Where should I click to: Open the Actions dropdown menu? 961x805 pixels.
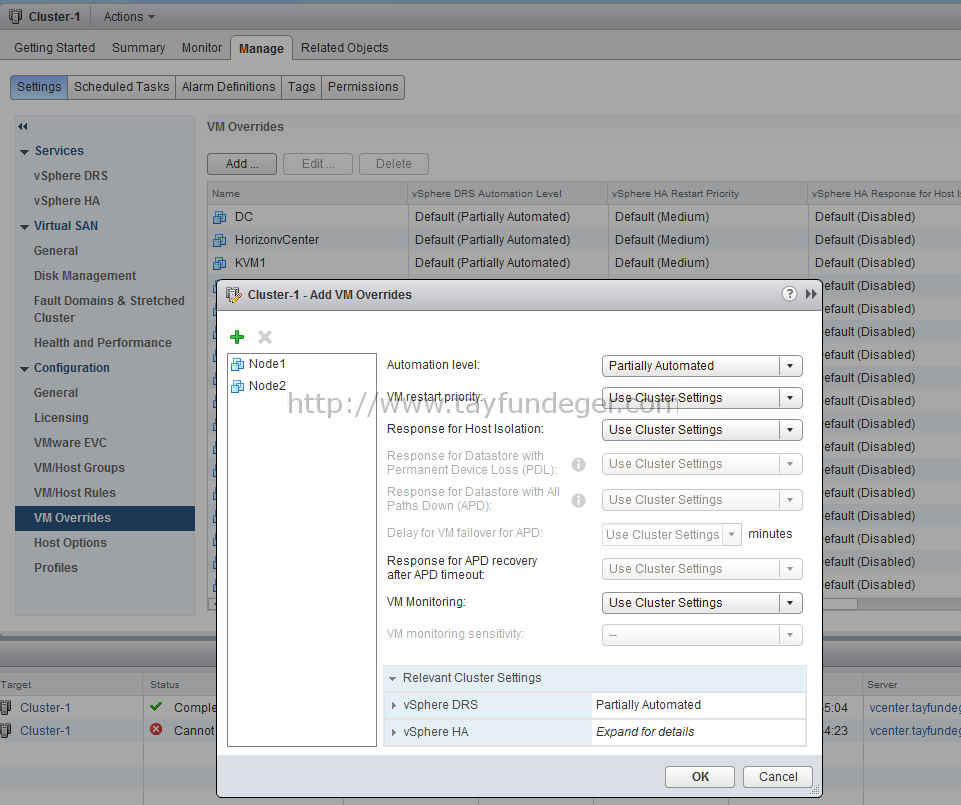tap(129, 17)
